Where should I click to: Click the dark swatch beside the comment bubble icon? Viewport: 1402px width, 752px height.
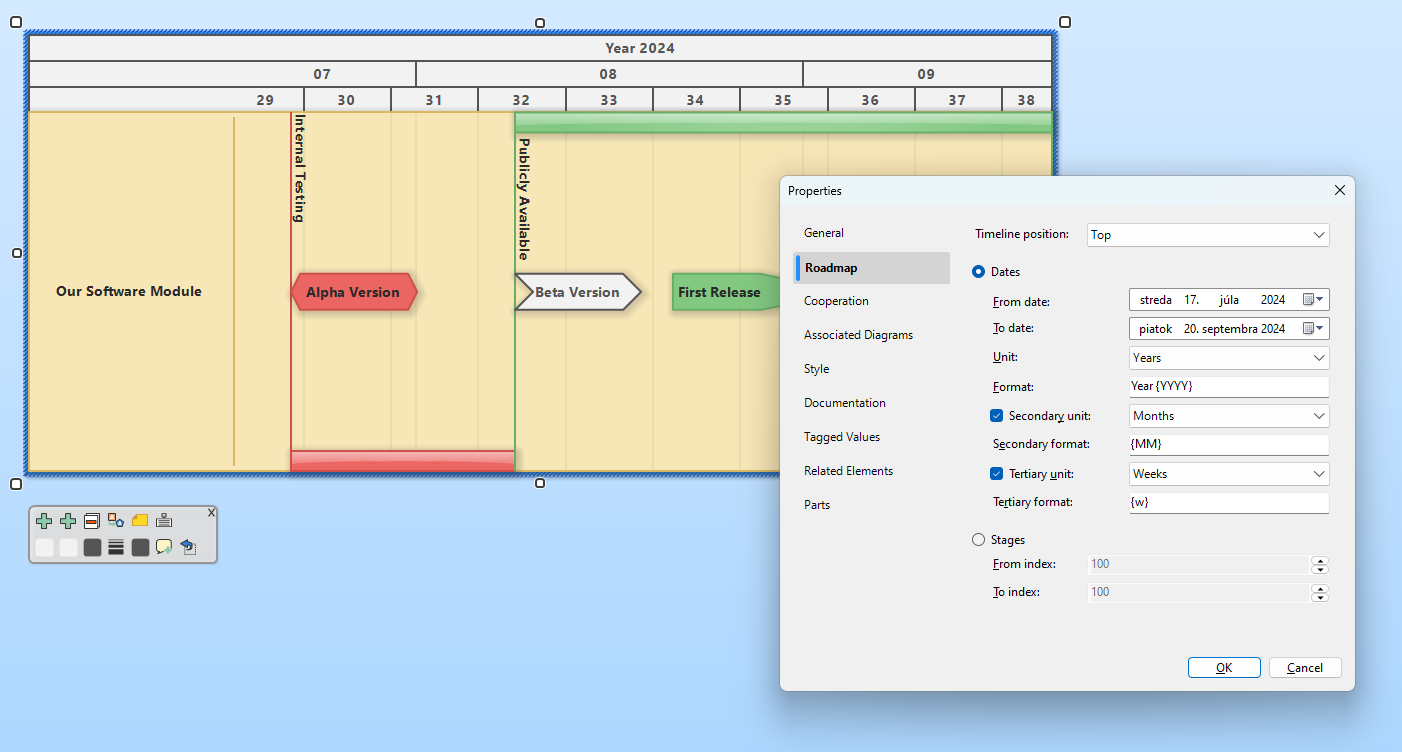click(140, 547)
